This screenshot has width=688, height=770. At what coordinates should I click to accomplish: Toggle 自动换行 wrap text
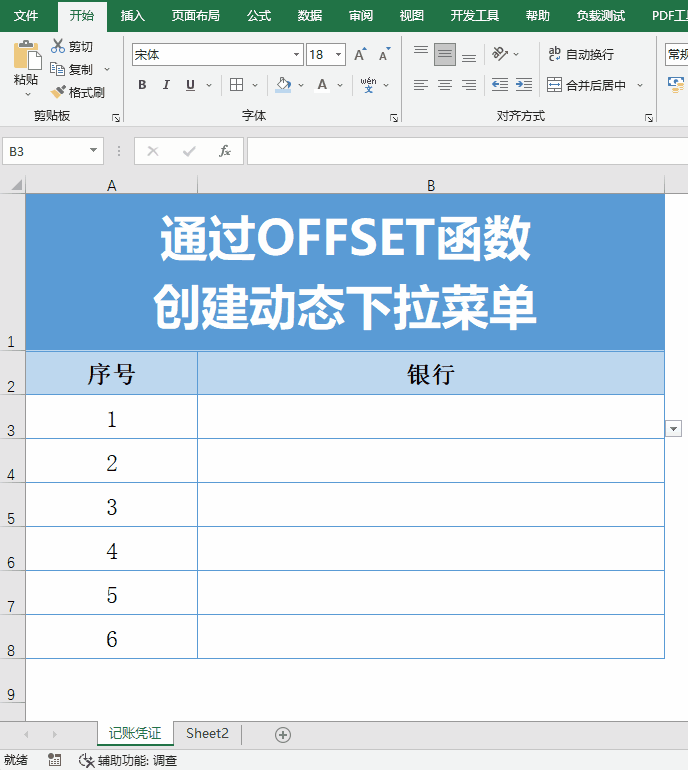coord(581,54)
